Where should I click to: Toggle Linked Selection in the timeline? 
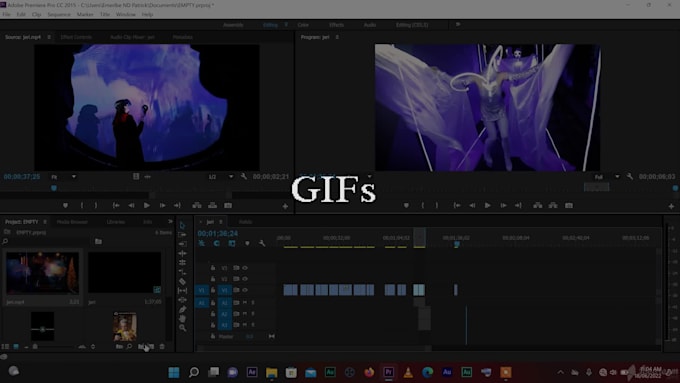point(232,244)
